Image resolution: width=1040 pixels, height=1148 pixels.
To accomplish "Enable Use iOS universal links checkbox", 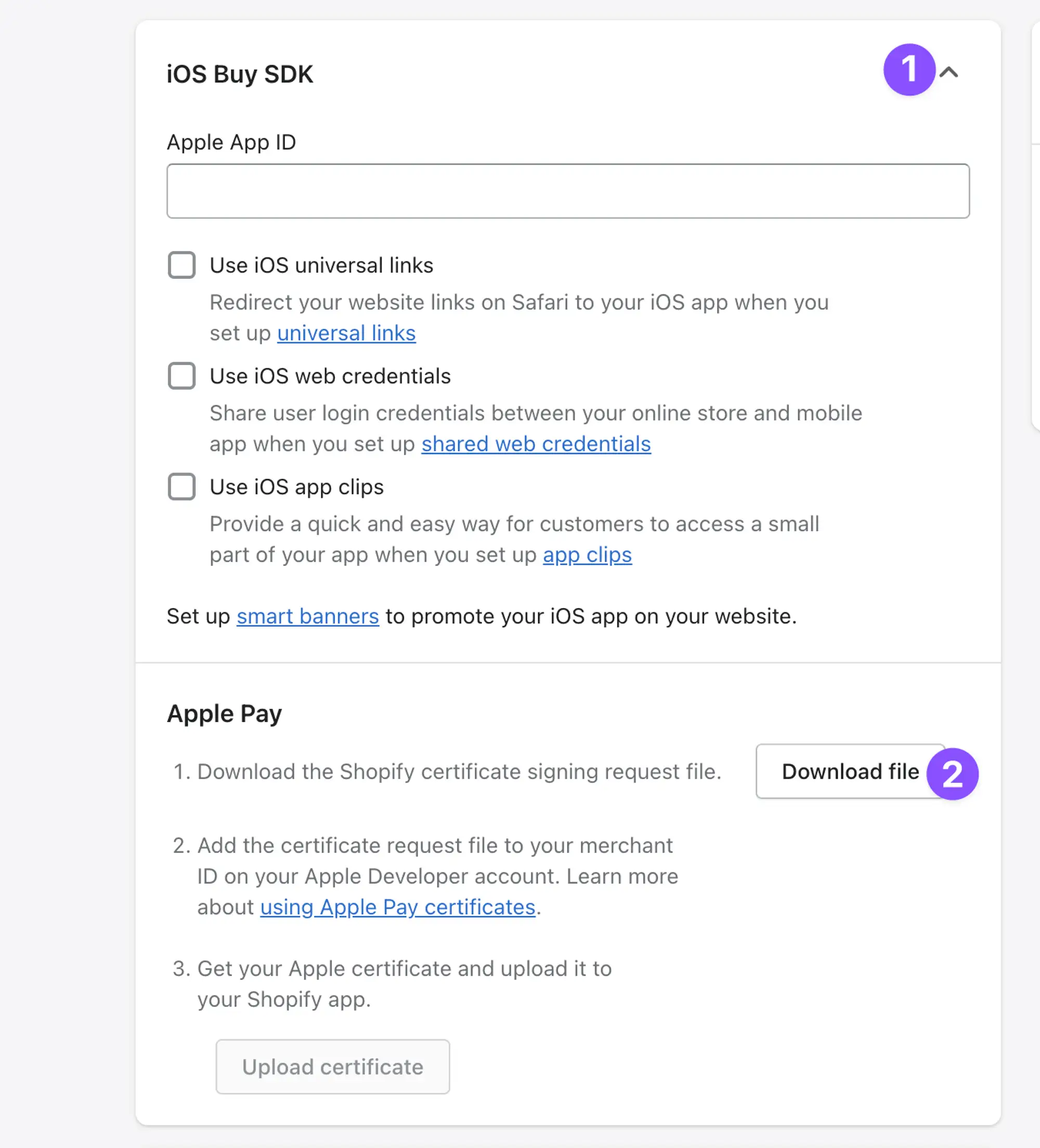I will [x=181, y=265].
